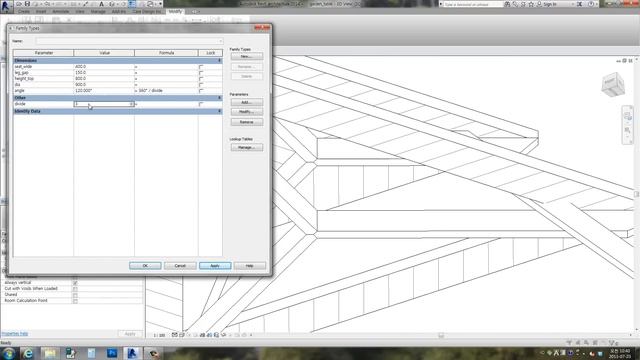The height and width of the screenshot is (360, 640).
Task: Open the Create ribbon tab
Action: point(24,11)
